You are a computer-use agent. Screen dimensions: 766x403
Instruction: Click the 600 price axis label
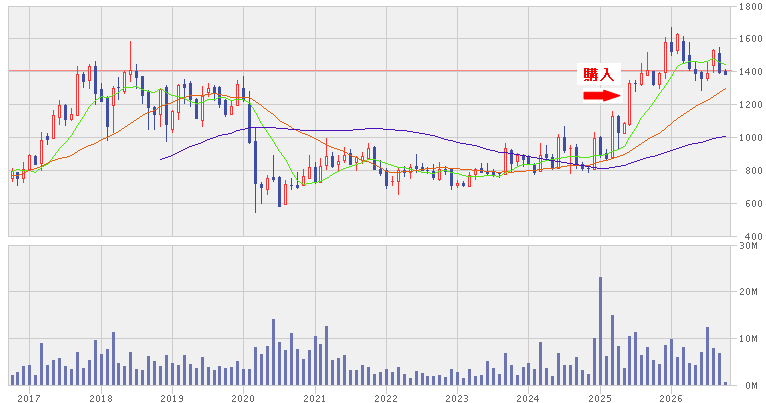pos(754,204)
